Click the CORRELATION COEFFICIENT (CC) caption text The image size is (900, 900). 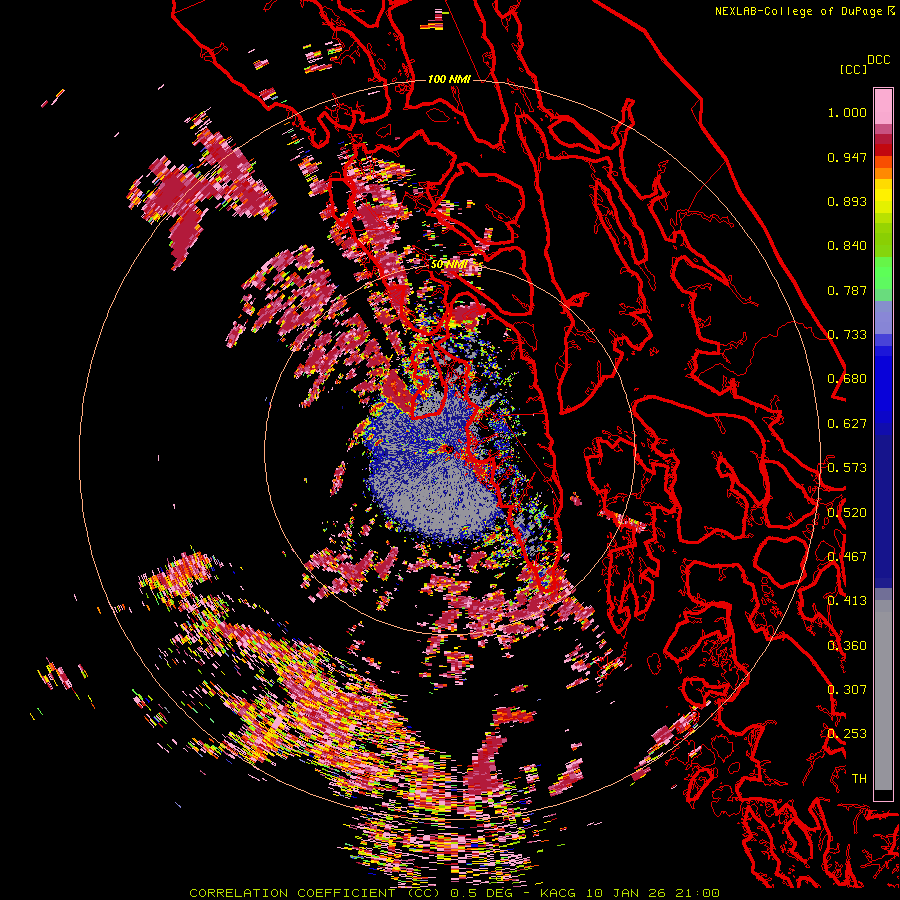click(x=315, y=893)
